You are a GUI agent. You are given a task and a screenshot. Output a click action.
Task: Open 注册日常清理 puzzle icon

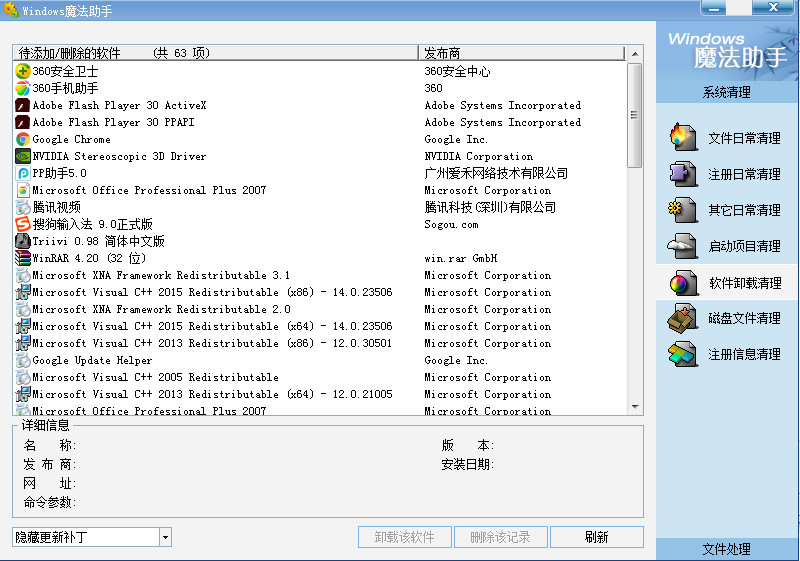[683, 174]
